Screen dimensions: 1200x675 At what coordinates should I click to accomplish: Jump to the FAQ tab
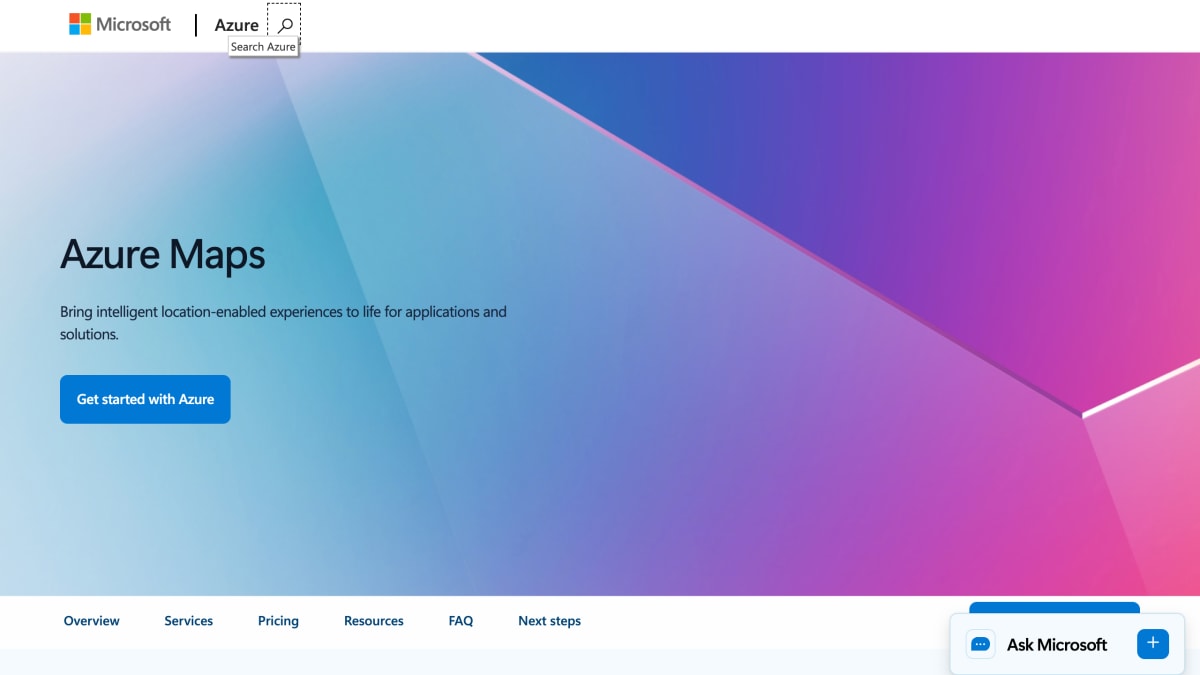461,621
